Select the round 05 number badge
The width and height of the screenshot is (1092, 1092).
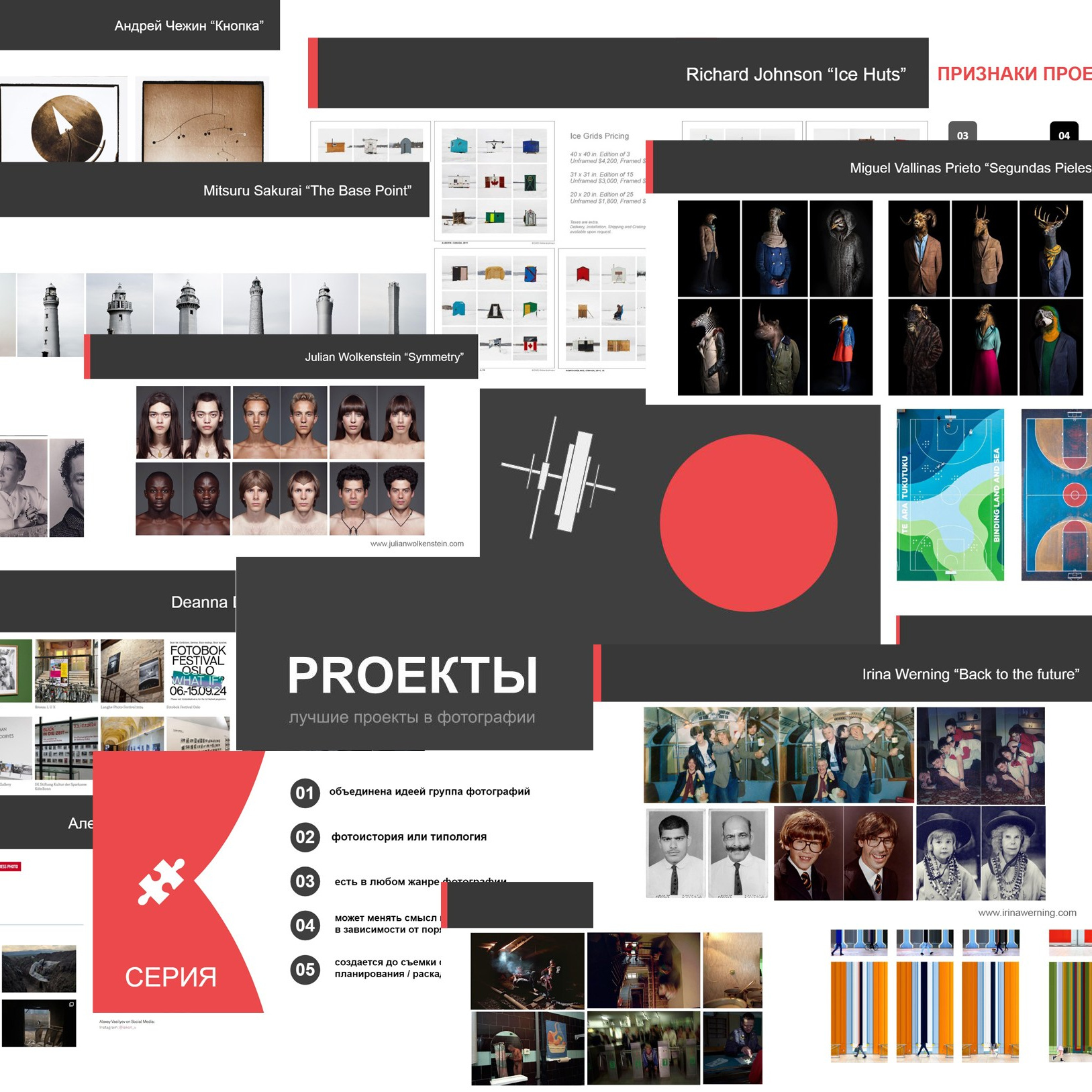(x=305, y=970)
